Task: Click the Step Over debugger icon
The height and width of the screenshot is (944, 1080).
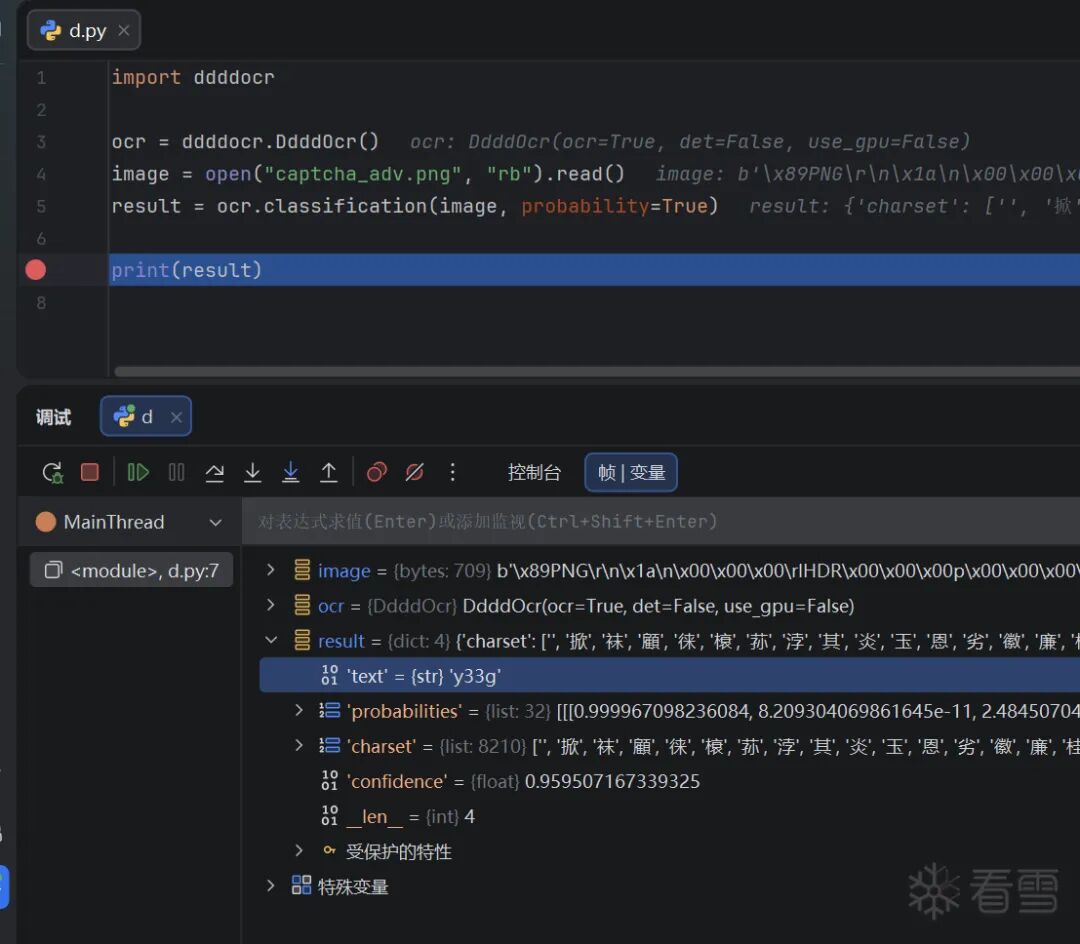Action: tap(214, 473)
